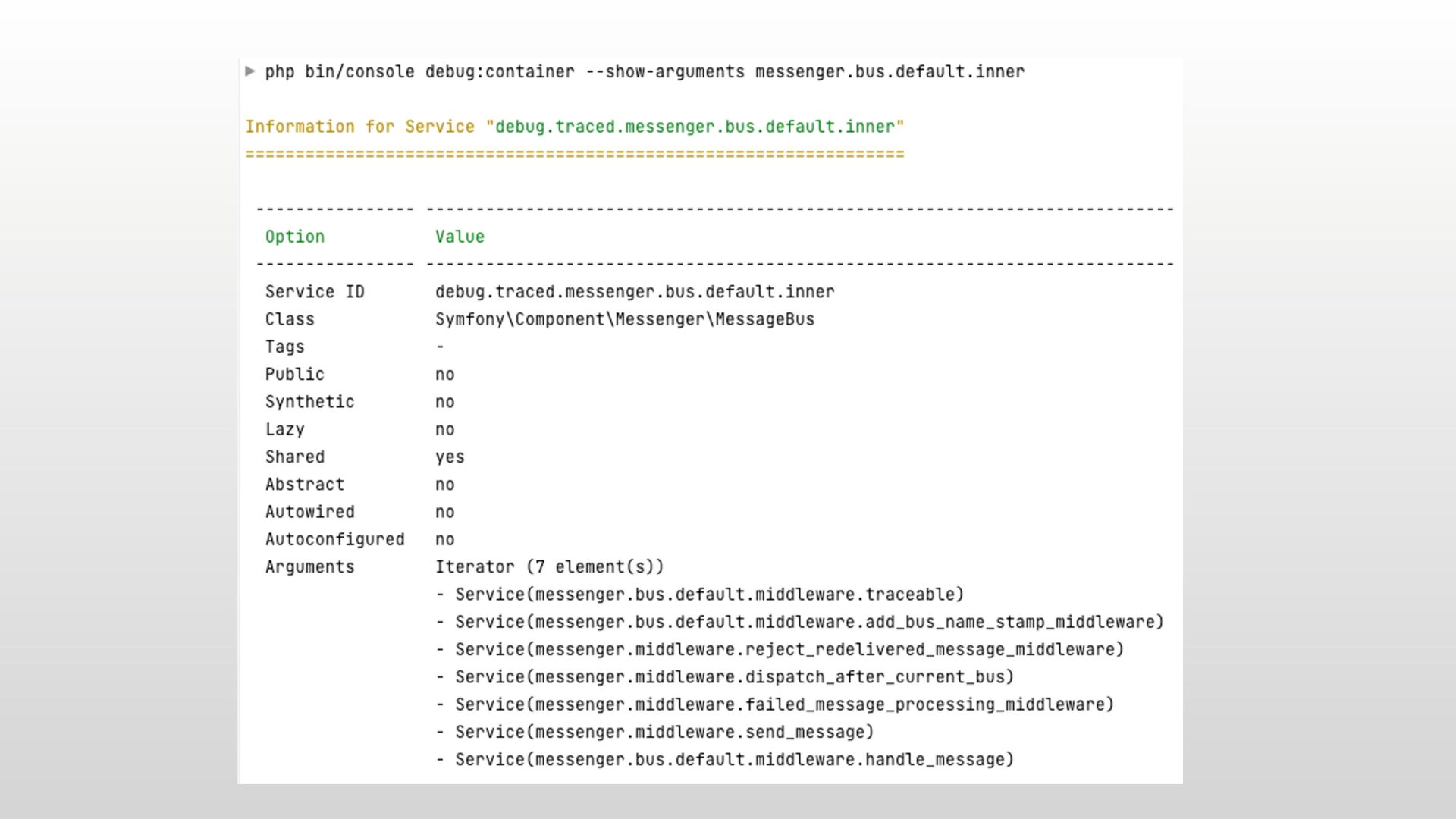Image resolution: width=1456 pixels, height=819 pixels.
Task: Click the Arguments row label
Action: coord(309,567)
